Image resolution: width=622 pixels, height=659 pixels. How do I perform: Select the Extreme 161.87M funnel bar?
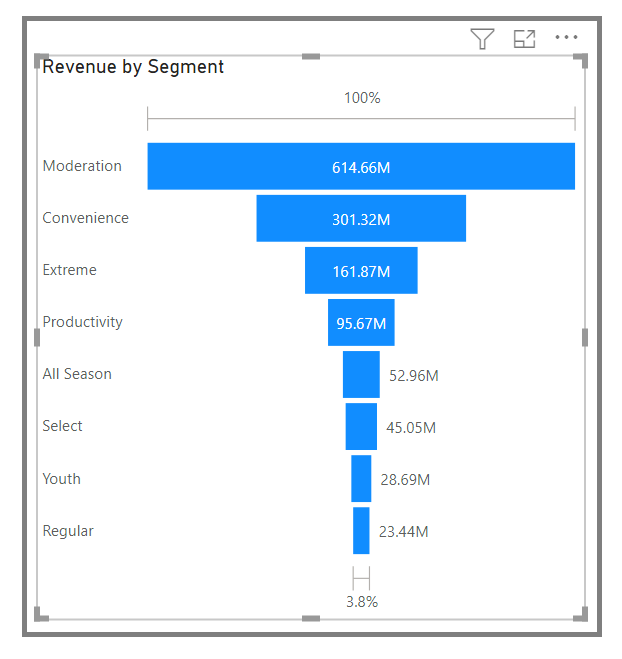(361, 271)
